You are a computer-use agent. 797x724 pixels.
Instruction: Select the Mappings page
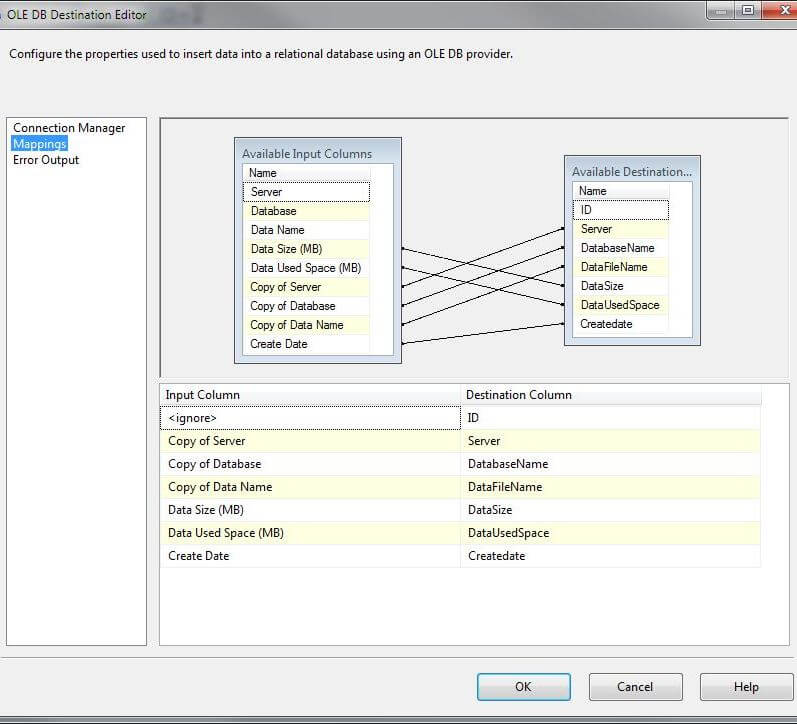coord(40,144)
